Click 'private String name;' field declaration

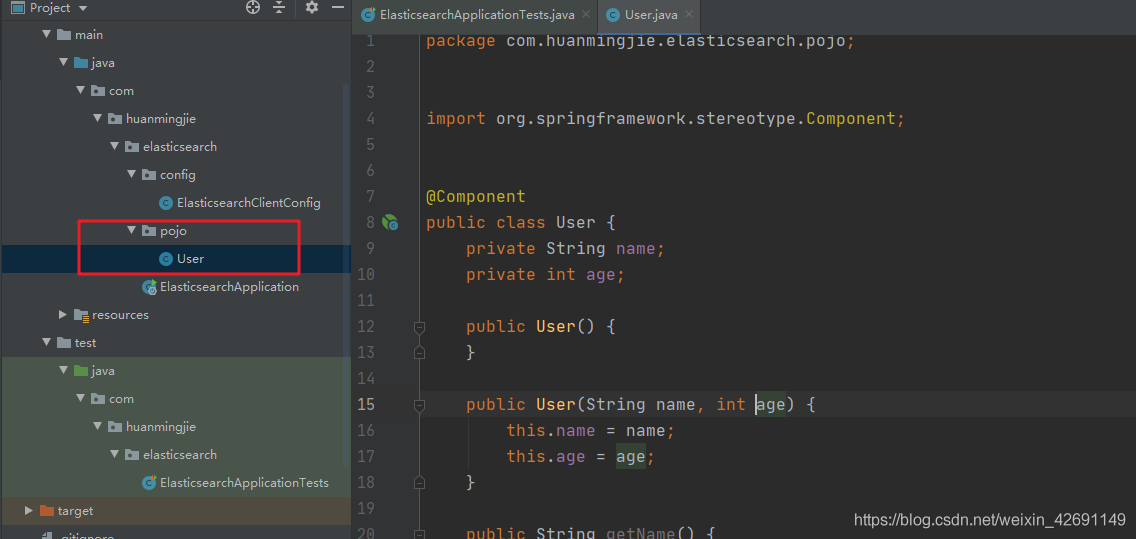pyautogui.click(x=565, y=248)
